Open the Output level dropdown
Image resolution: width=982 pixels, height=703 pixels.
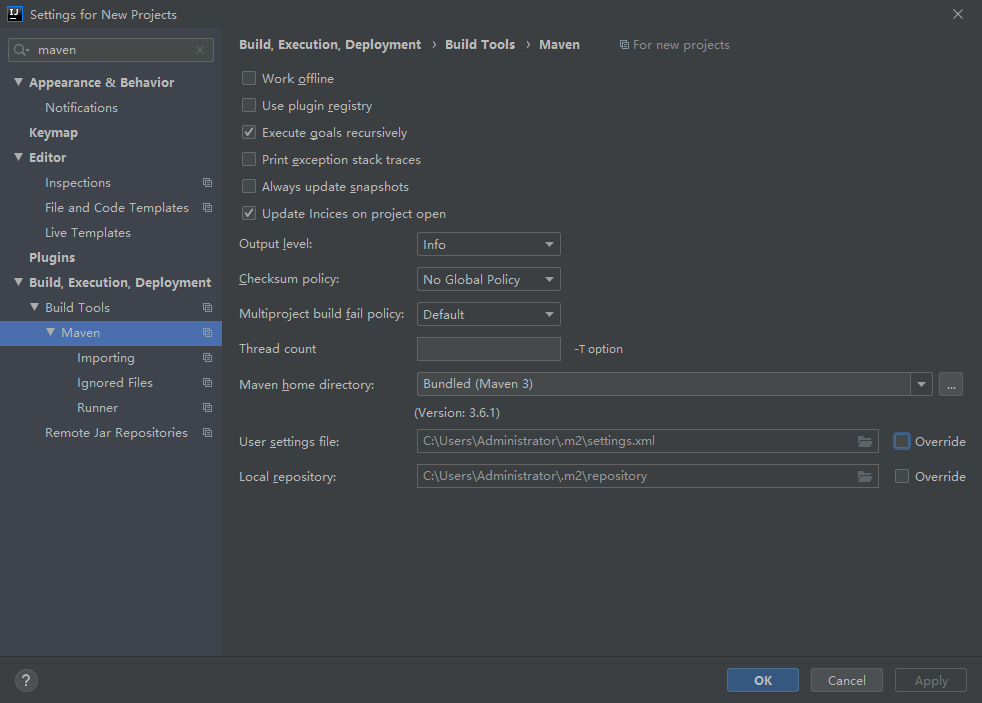[x=488, y=244]
